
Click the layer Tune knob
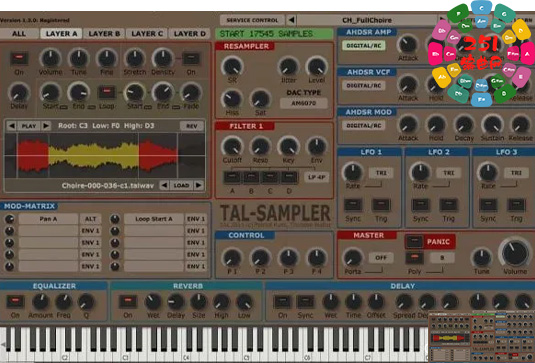[x=79, y=58]
